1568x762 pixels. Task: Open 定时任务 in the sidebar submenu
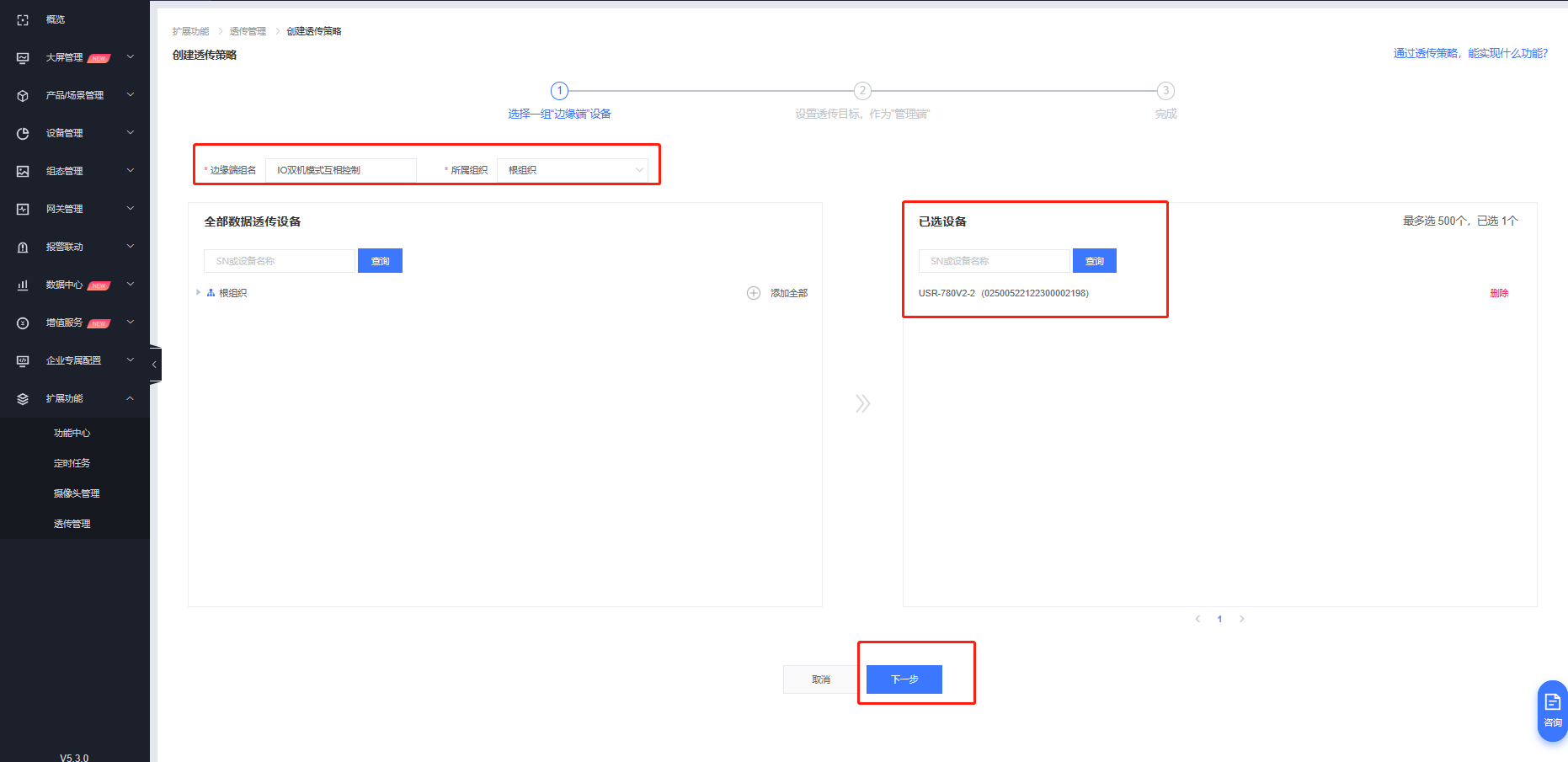click(72, 463)
